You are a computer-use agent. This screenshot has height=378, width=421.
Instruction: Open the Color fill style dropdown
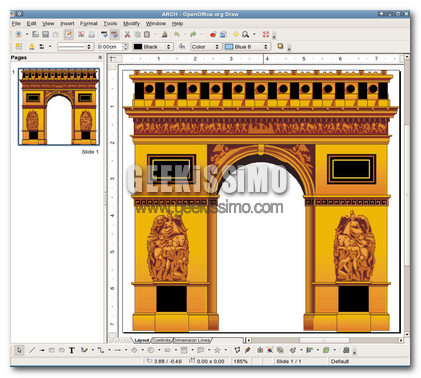[206, 47]
